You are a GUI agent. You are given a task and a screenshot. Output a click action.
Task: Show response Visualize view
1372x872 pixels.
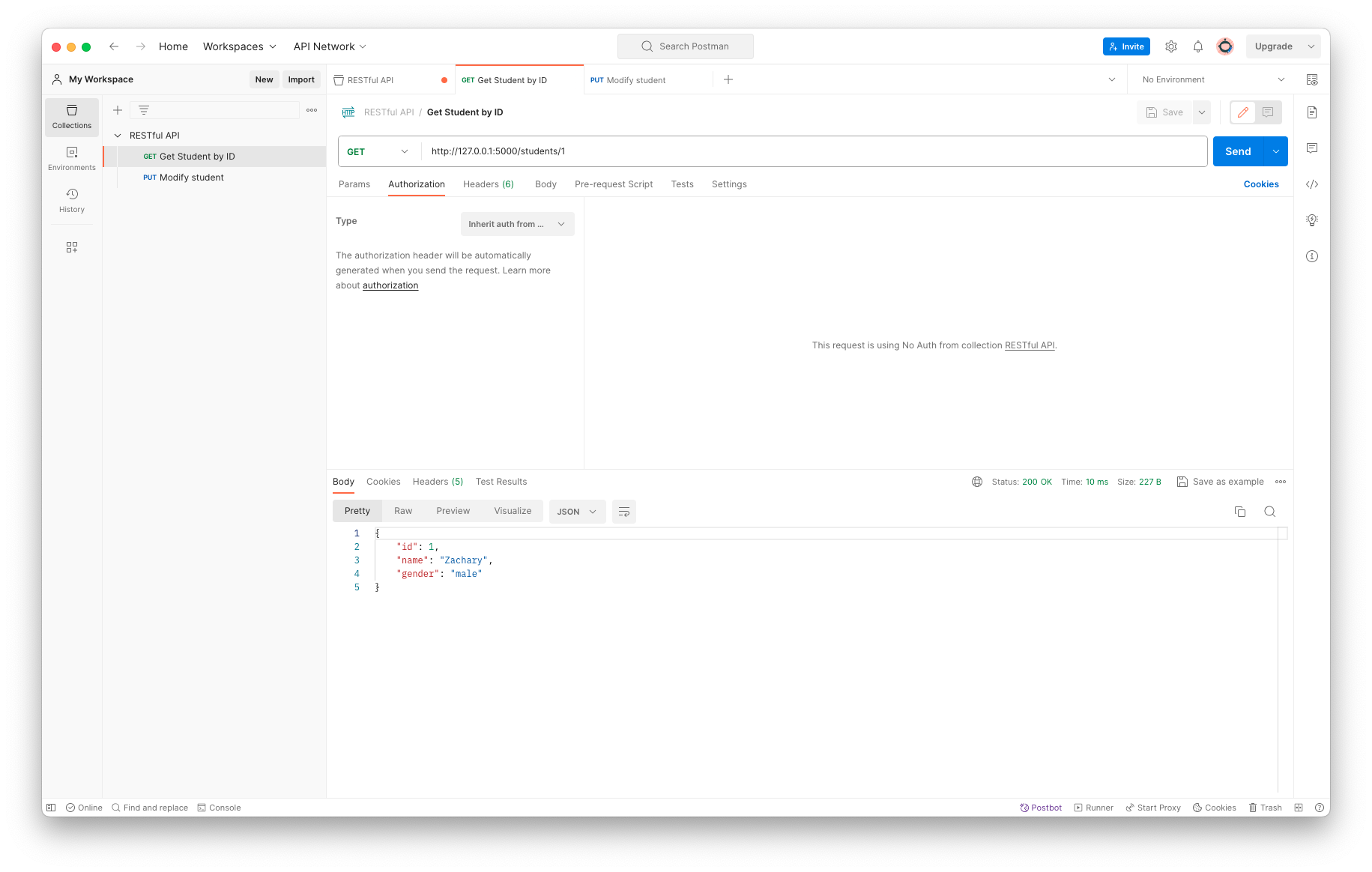point(513,511)
